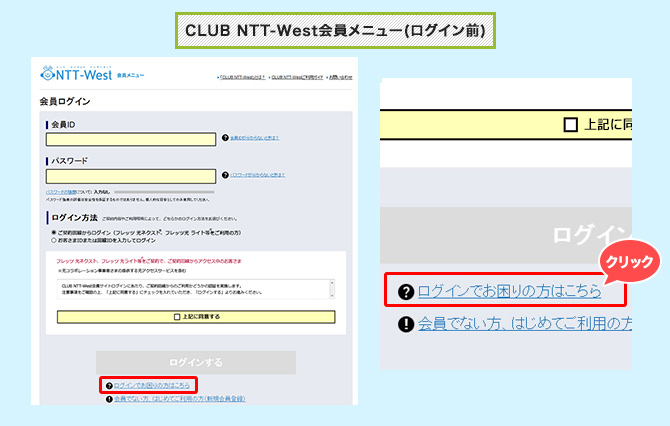670x426 pixels.
Task: Open large 会員でない方、はじめてご利用の方 link
Action: click(525, 323)
